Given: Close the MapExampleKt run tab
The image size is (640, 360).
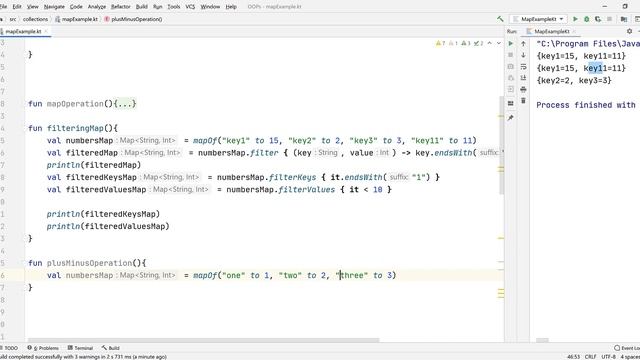Looking at the screenshot, I should [574, 31].
